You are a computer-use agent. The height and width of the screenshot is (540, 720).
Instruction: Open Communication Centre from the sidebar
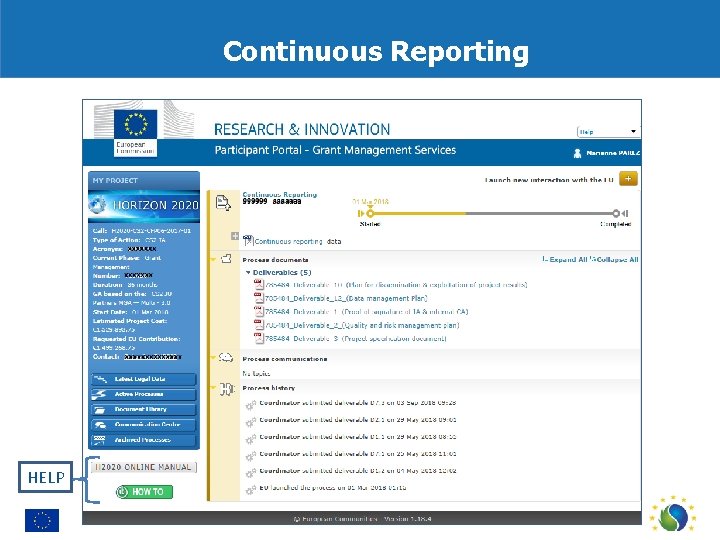tap(144, 425)
